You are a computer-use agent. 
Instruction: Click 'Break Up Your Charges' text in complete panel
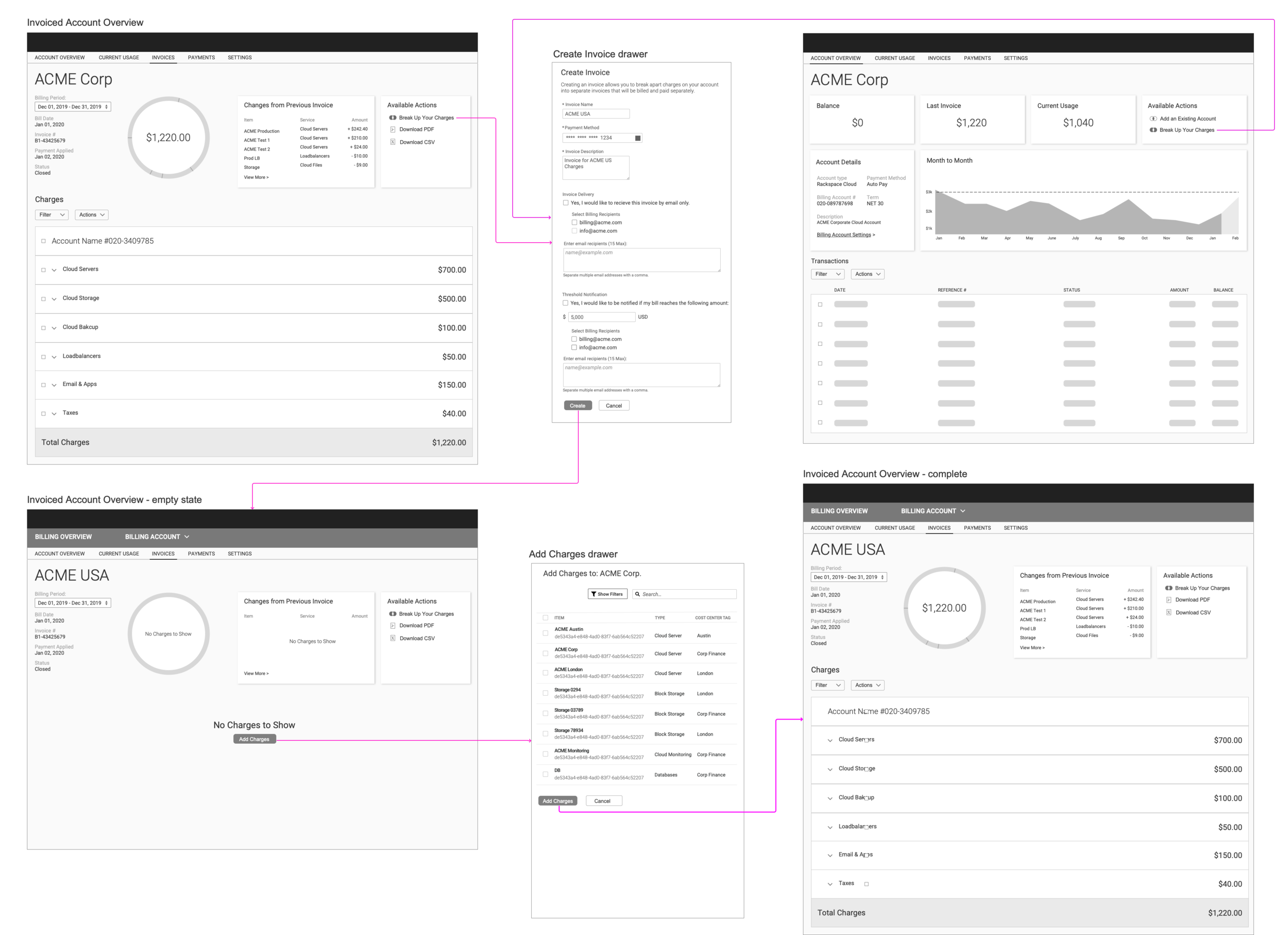tap(1202, 588)
